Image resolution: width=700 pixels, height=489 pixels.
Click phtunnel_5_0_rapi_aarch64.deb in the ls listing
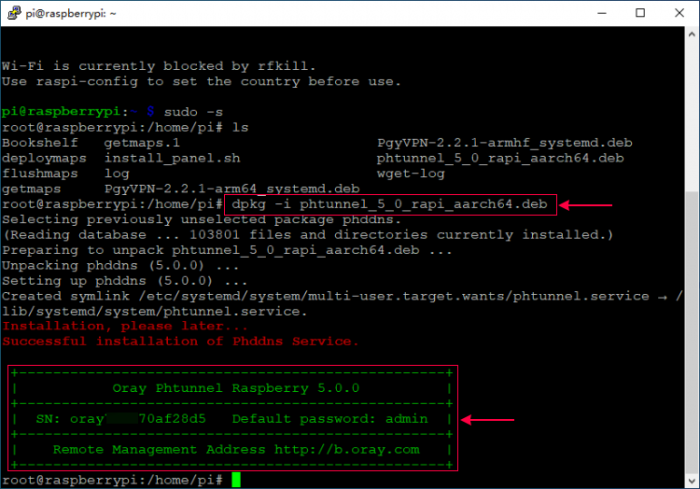point(500,158)
